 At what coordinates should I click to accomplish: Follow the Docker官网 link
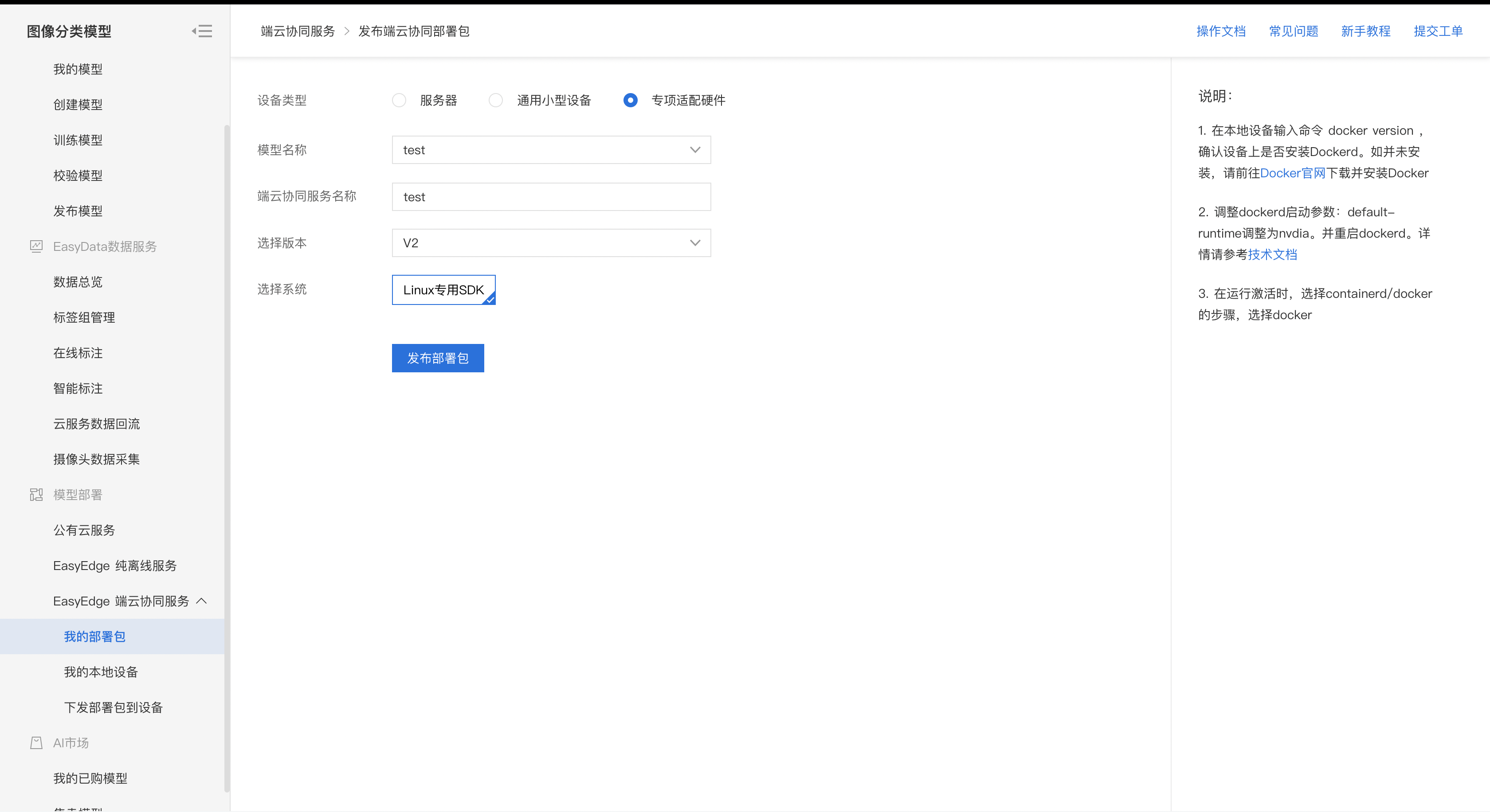pos(1293,173)
